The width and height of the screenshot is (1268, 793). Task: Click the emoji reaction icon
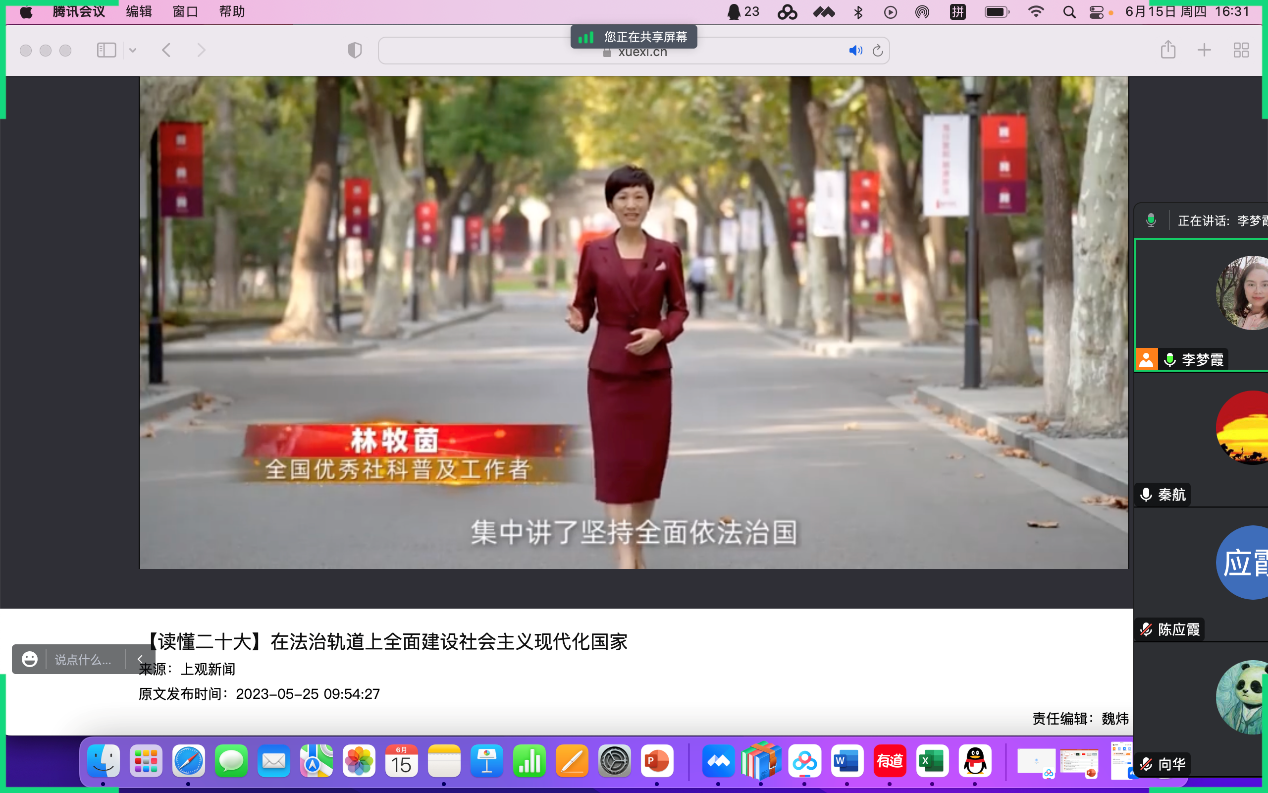(30, 659)
